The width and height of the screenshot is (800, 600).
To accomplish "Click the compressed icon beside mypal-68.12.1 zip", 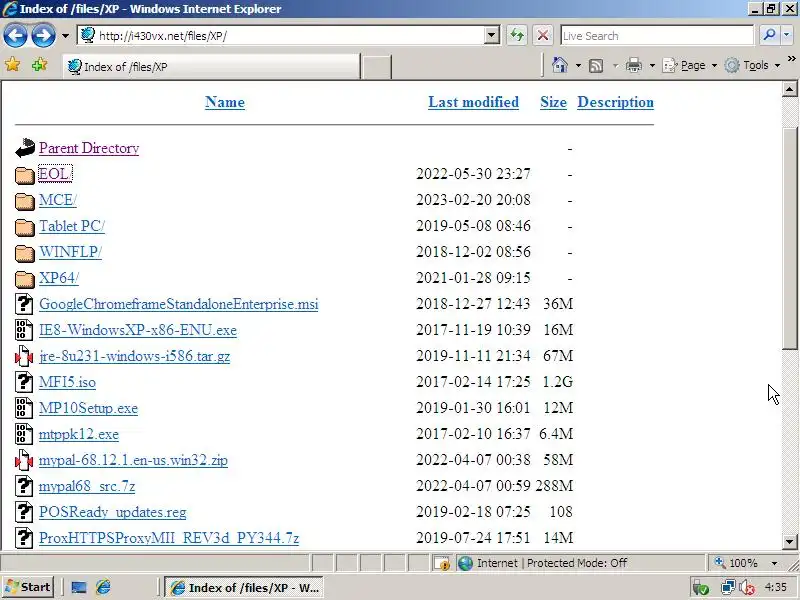I will [x=24, y=460].
